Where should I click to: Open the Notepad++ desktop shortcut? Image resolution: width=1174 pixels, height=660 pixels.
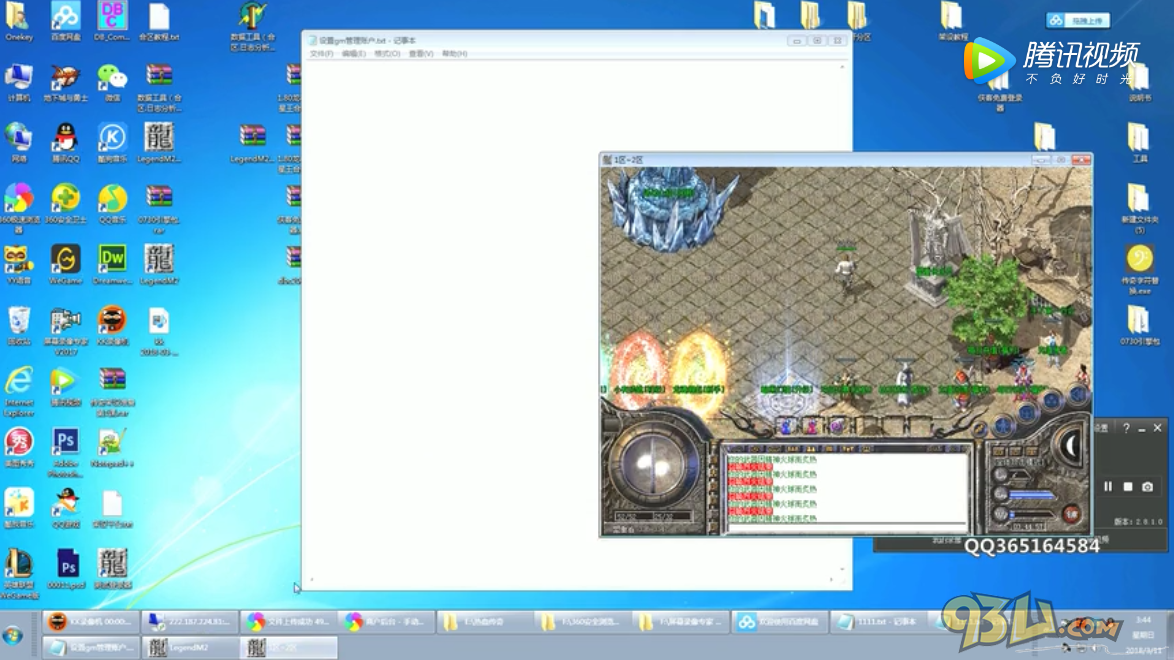click(x=112, y=448)
